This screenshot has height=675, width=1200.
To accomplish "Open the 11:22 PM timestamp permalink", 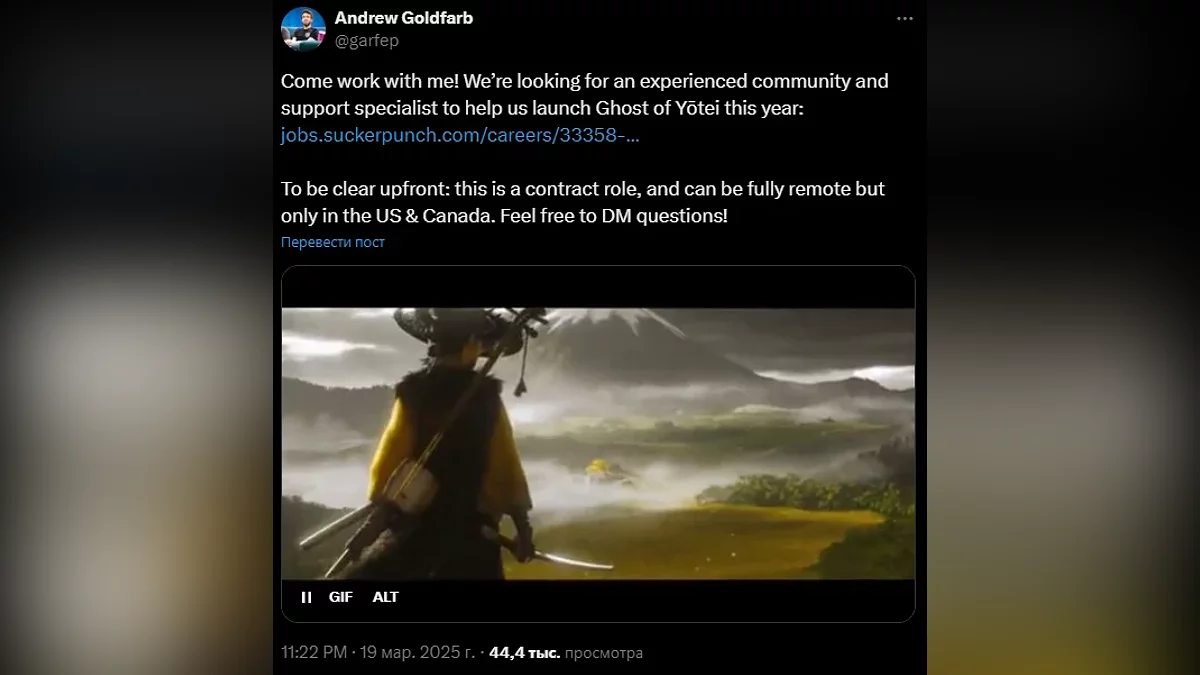I will (314, 653).
